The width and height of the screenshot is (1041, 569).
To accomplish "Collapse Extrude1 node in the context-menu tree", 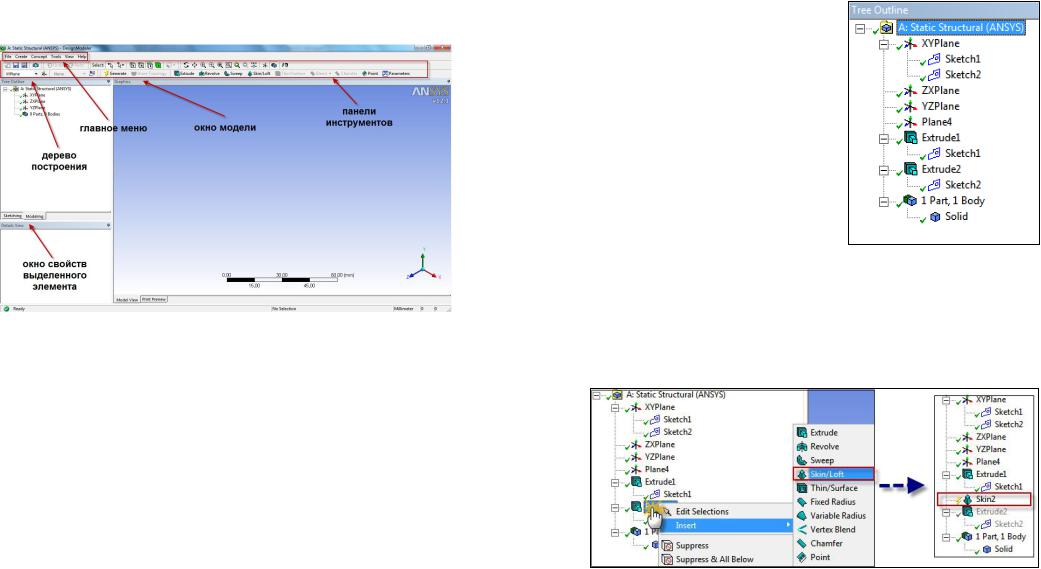I will click(615, 483).
